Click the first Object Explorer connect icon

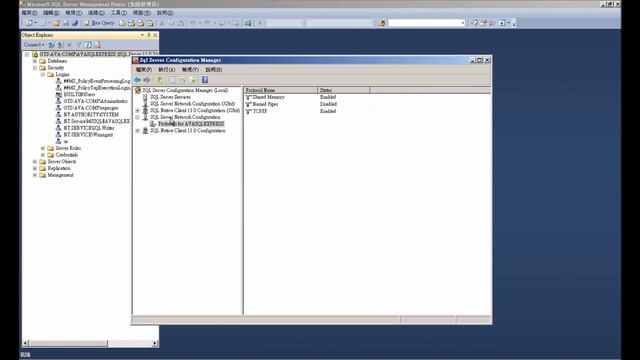(x=51, y=45)
